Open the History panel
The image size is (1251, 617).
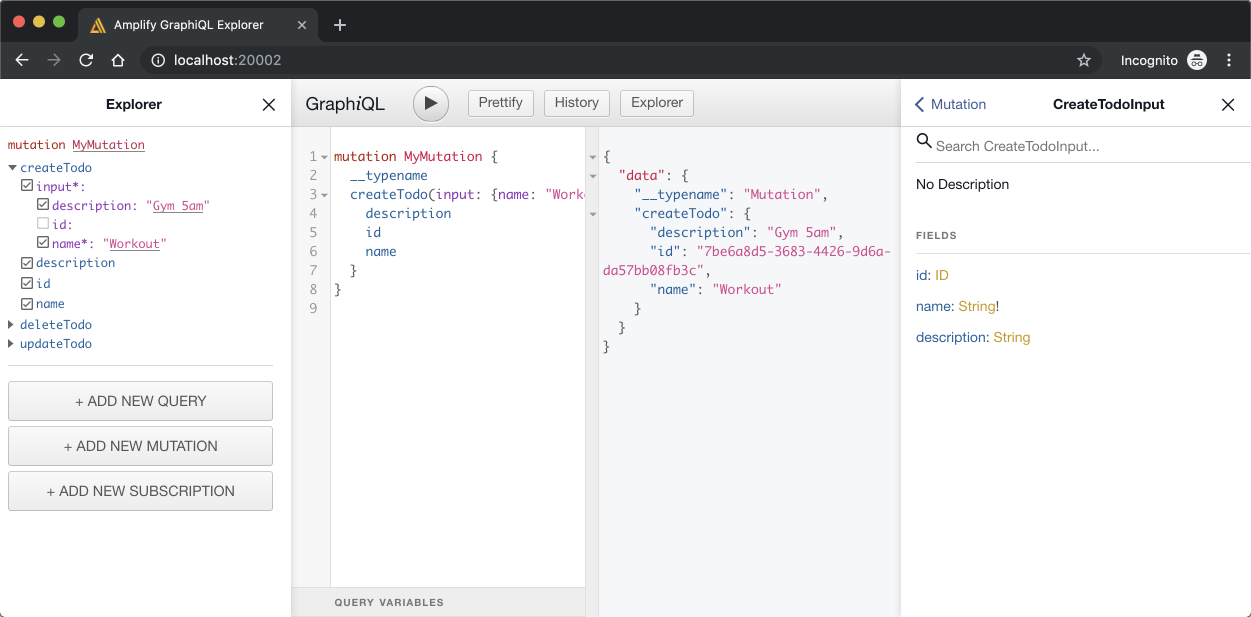click(x=576, y=103)
